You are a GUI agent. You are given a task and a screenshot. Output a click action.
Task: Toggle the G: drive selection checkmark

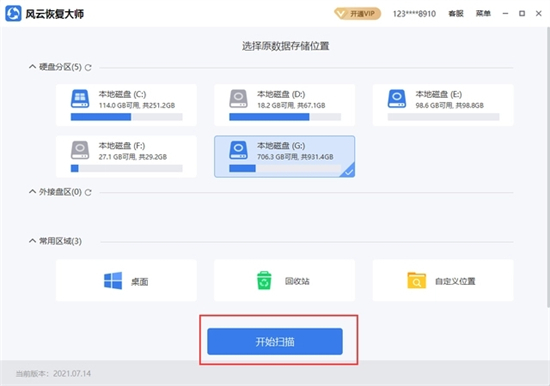tap(349, 172)
